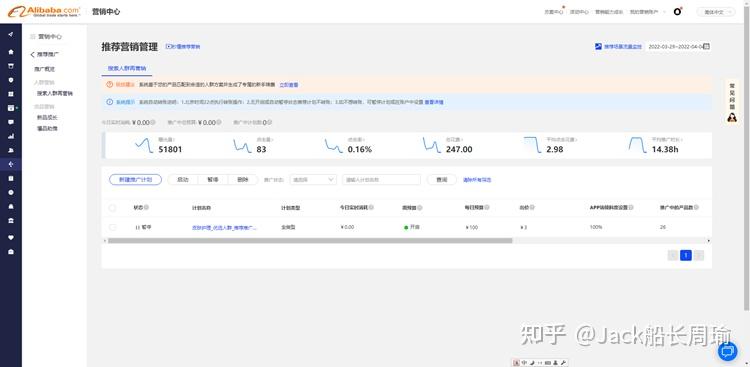
Task: Open the chat bubble icon in dark sidebar
Action: (11, 122)
